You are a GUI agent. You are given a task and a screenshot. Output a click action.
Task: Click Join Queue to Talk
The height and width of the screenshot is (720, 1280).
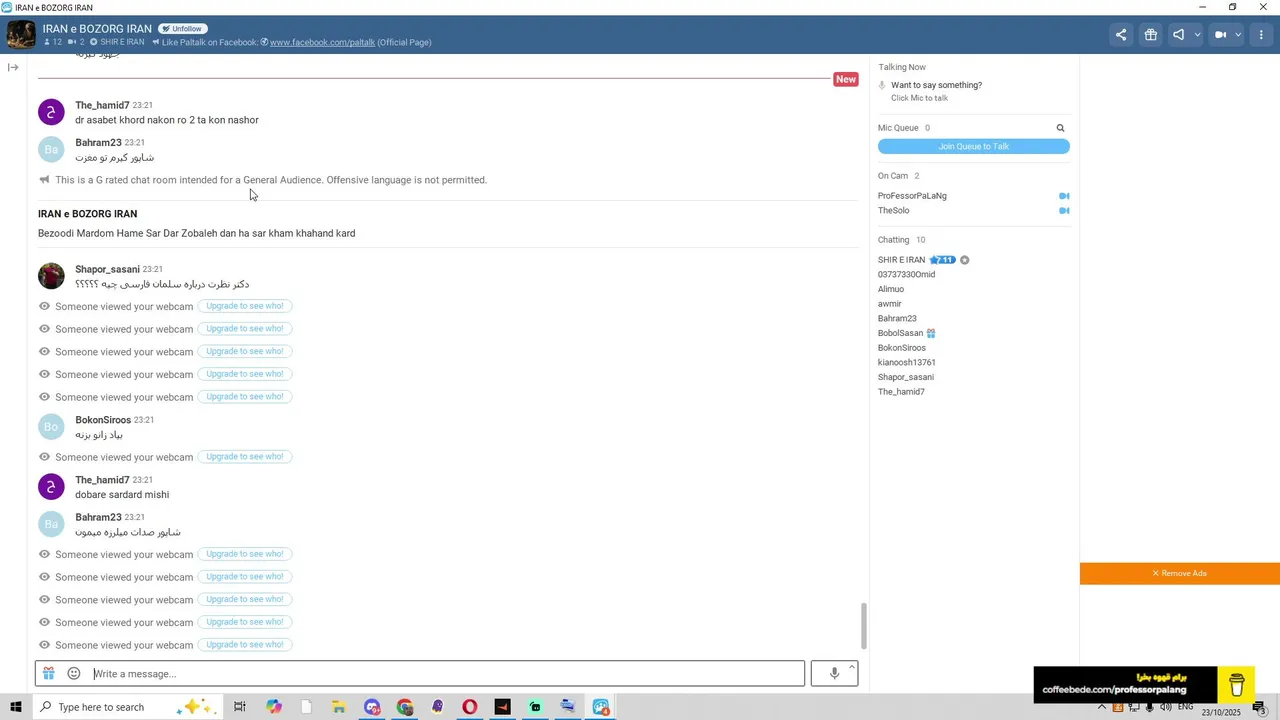click(974, 146)
